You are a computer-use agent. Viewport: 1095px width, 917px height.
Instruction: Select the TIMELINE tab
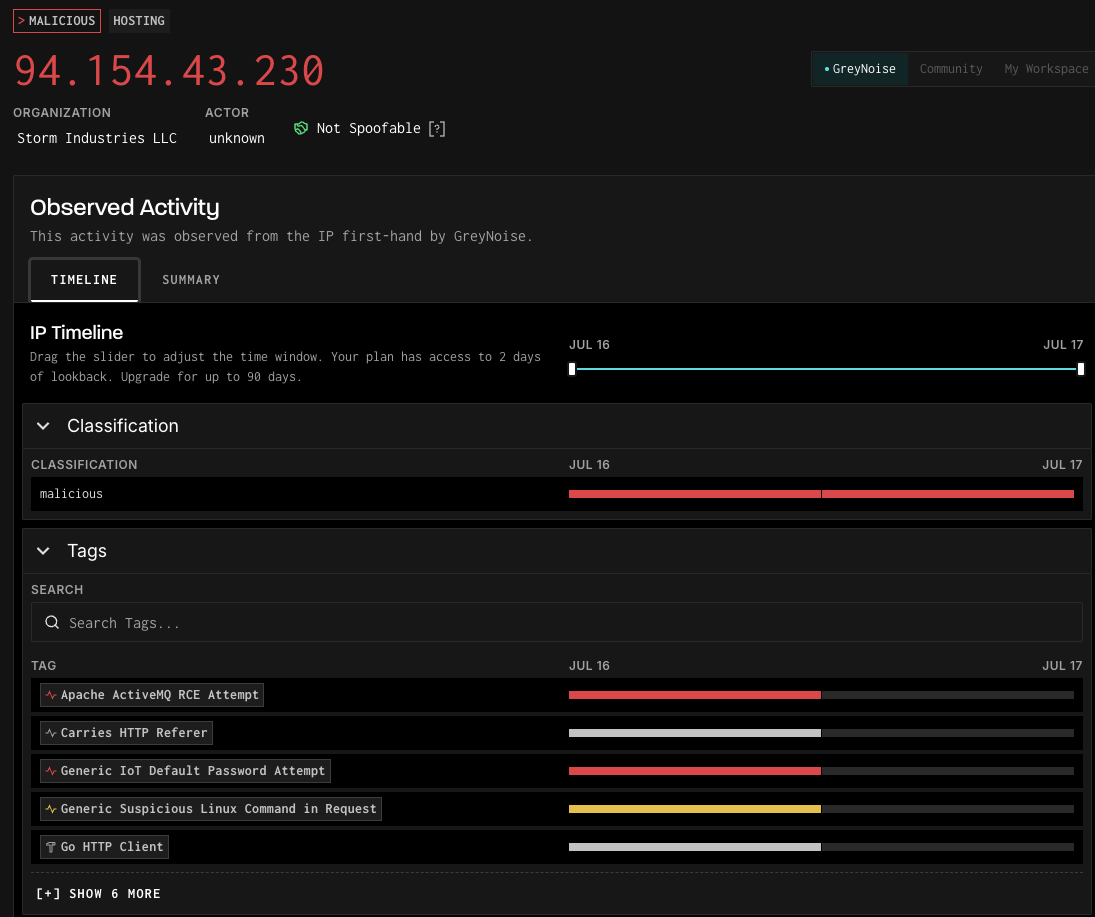tap(84, 279)
